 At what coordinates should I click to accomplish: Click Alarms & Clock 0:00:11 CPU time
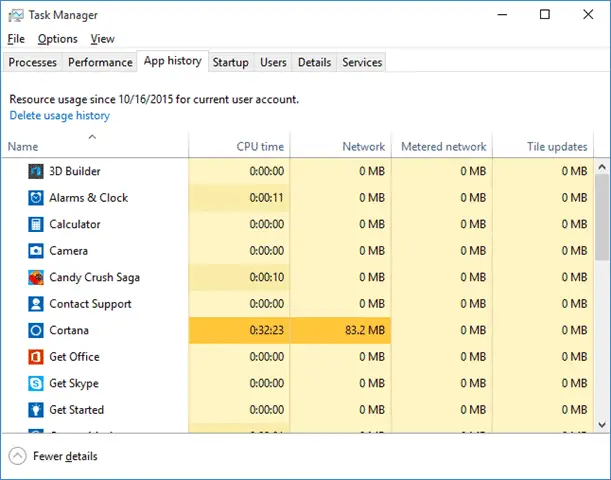point(239,198)
